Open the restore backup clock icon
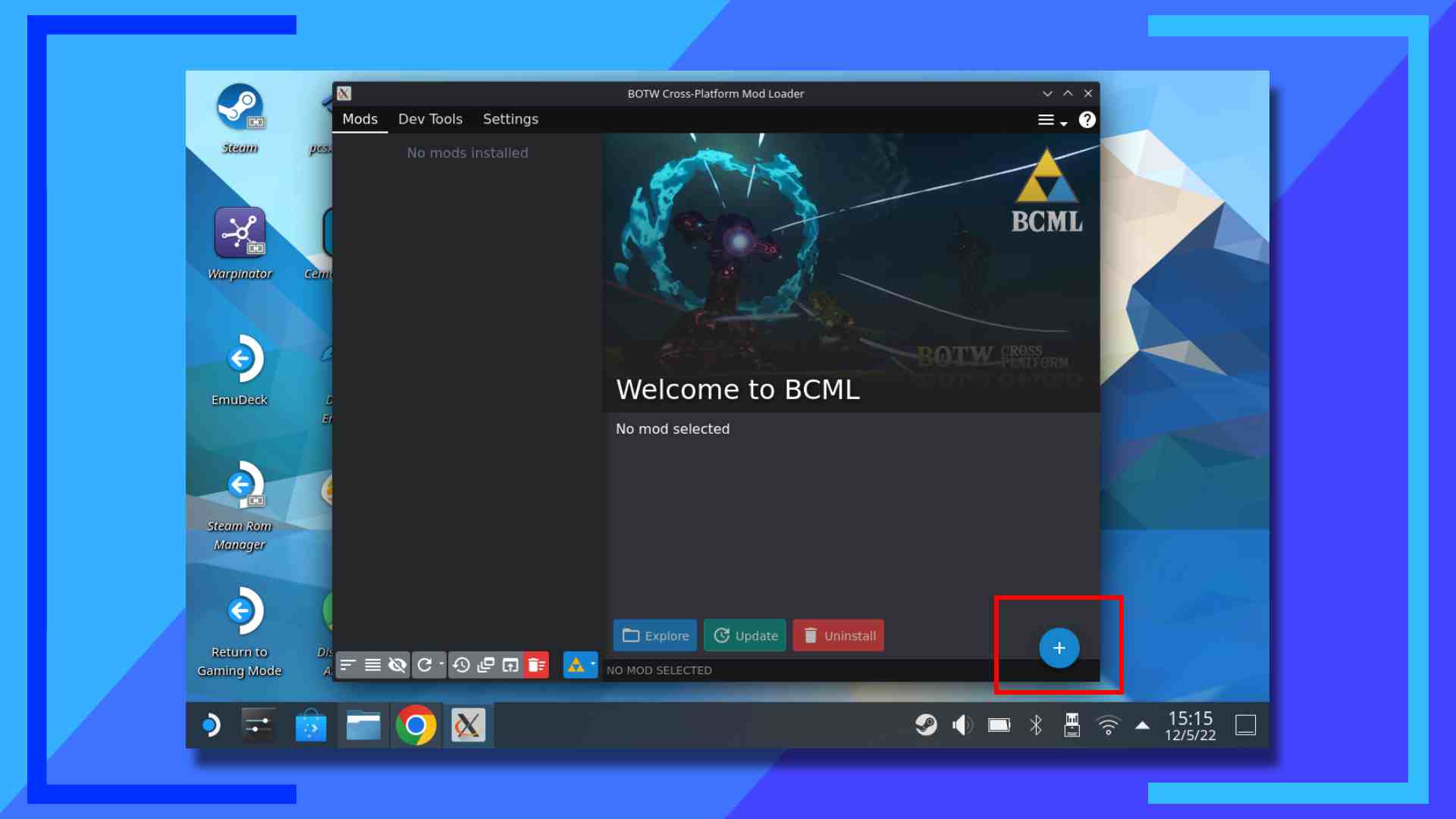1456x819 pixels. pyautogui.click(x=462, y=665)
